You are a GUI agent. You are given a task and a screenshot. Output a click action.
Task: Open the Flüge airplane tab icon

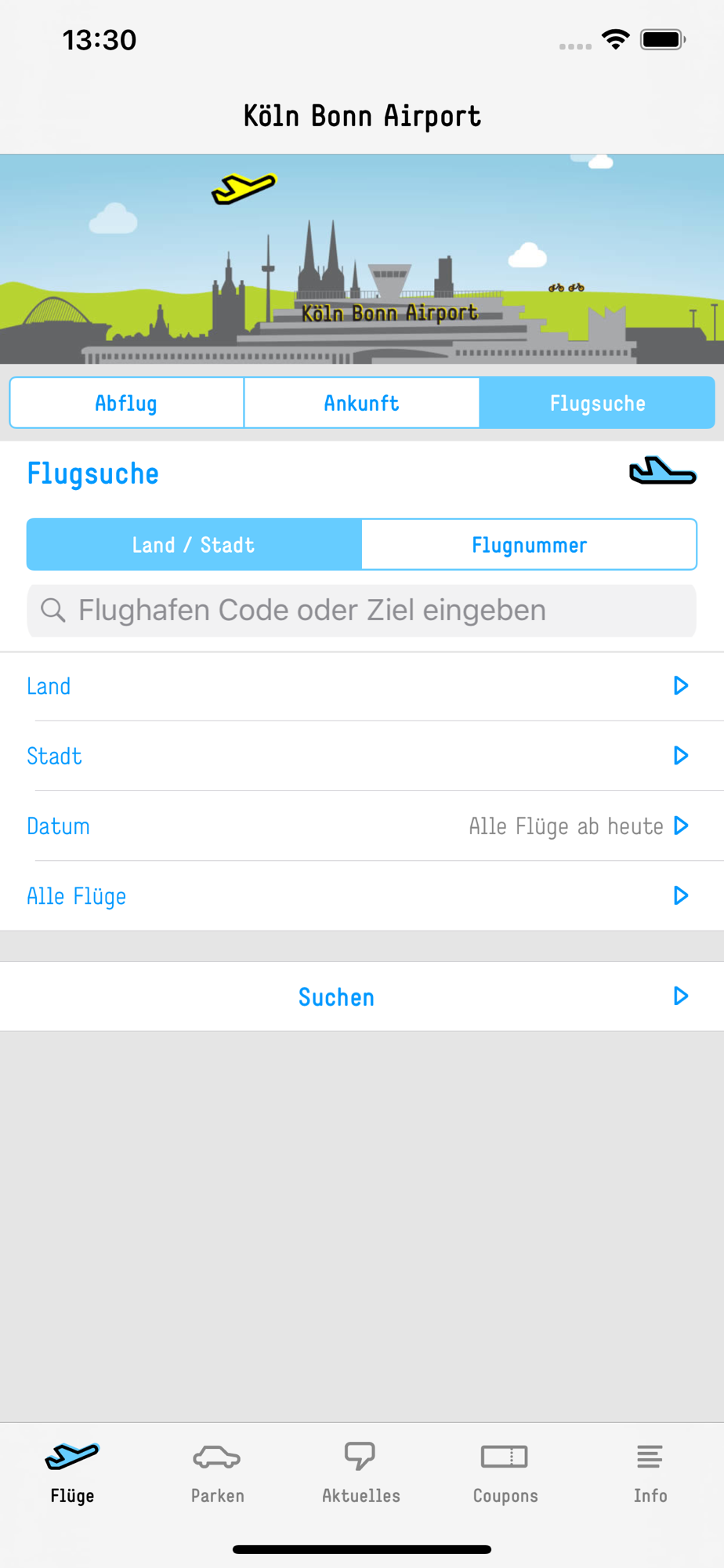click(x=72, y=1456)
